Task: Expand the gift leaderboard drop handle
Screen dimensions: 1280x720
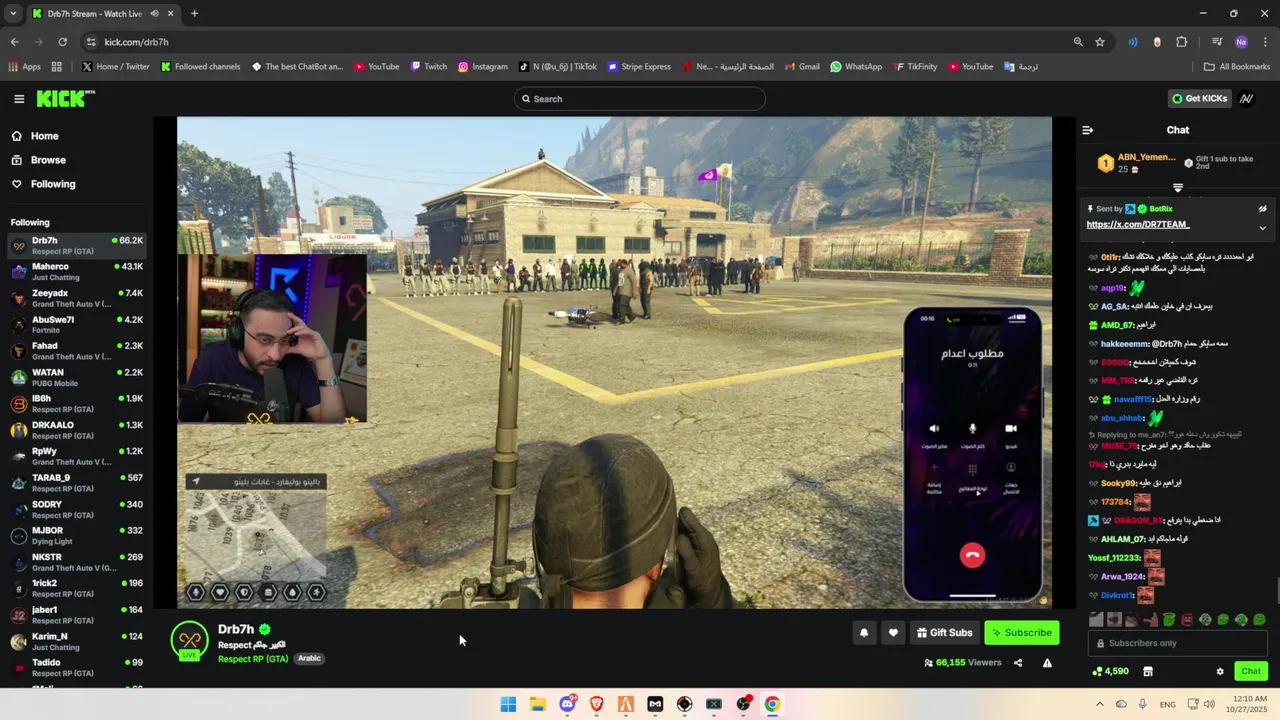Action: coord(1177,188)
